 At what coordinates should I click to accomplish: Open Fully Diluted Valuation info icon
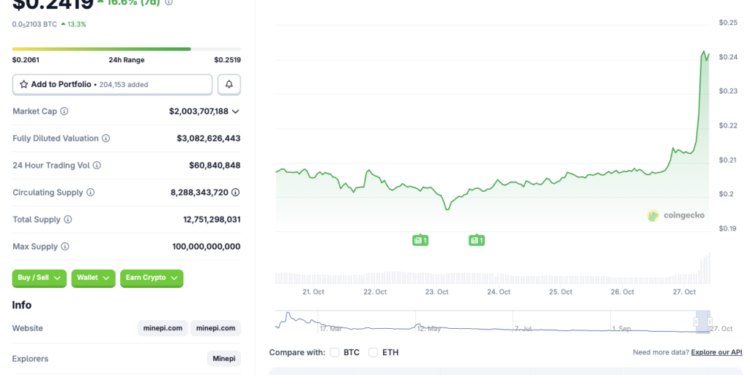[x=106, y=138]
